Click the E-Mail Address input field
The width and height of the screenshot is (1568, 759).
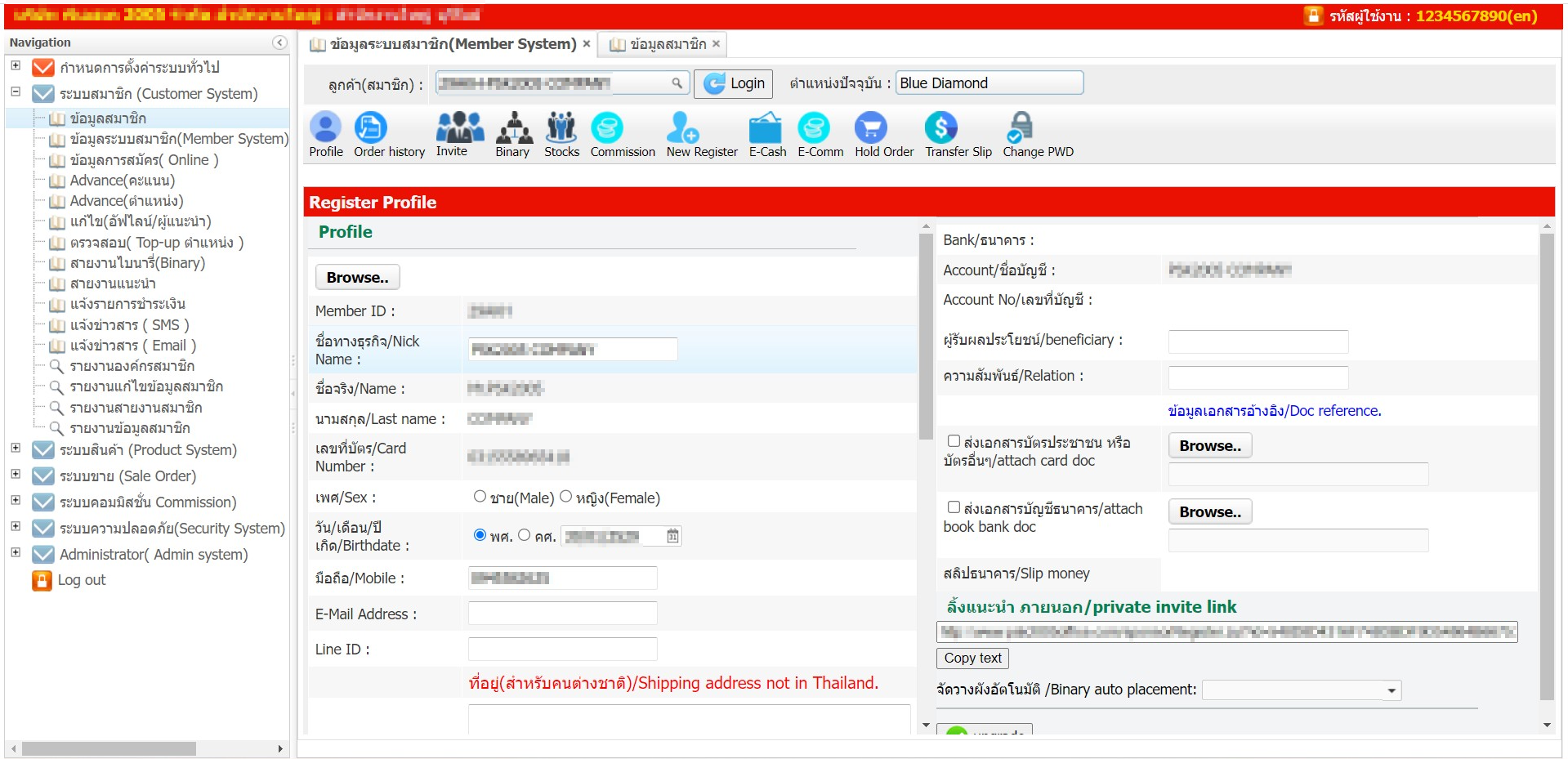(x=562, y=614)
